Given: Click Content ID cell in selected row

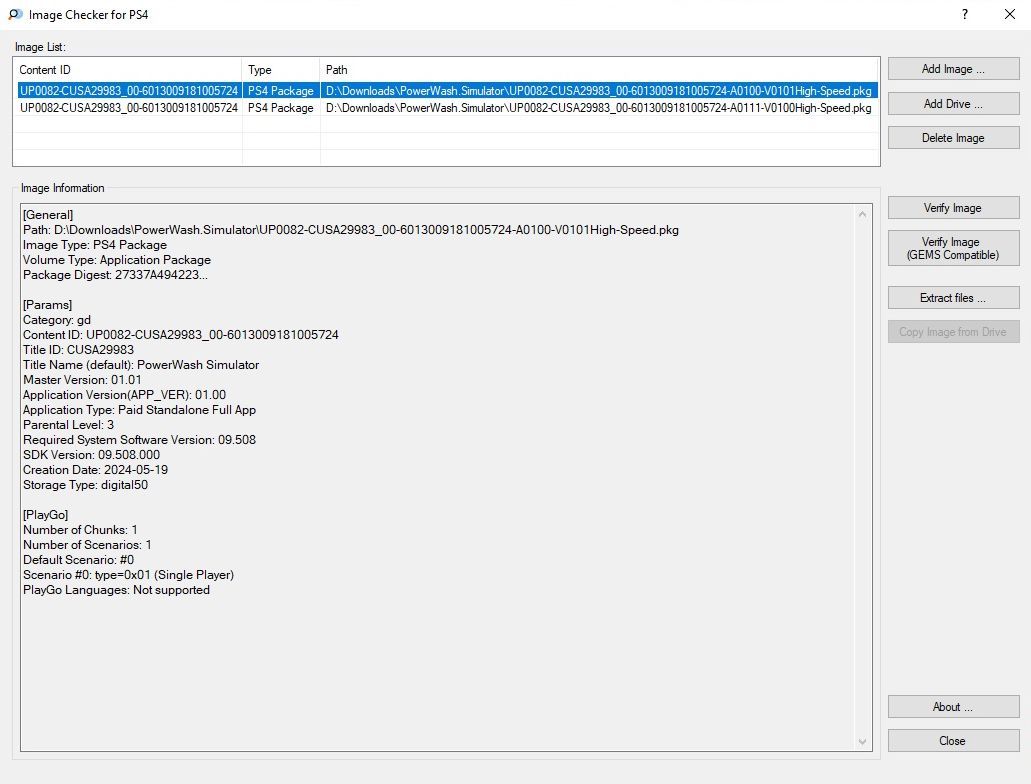Looking at the screenshot, I should pyautogui.click(x=129, y=91).
